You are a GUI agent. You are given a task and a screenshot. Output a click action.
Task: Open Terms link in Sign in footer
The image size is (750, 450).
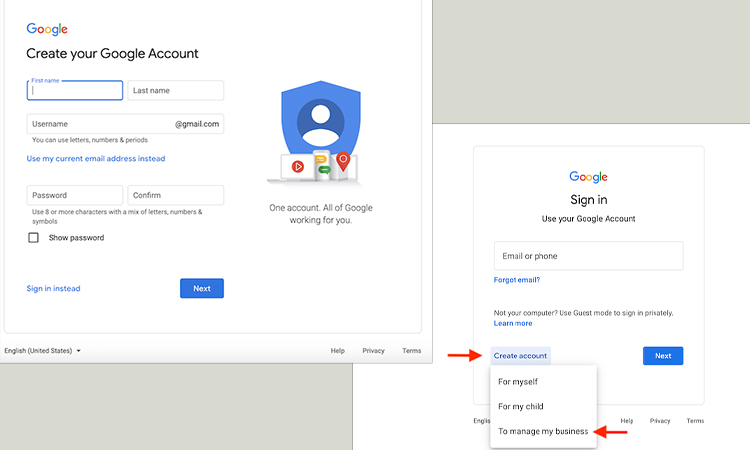695,421
